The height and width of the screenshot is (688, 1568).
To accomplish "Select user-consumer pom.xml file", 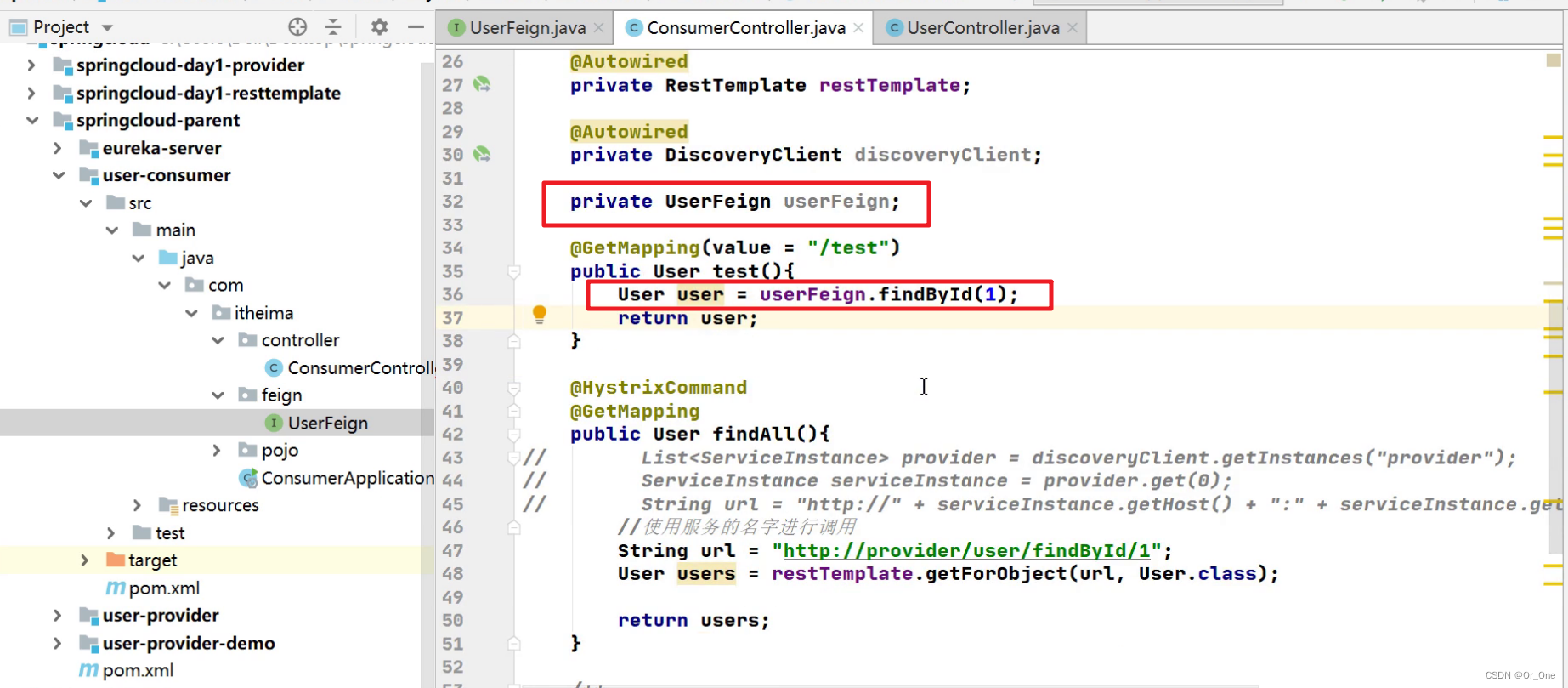I will (x=164, y=588).
